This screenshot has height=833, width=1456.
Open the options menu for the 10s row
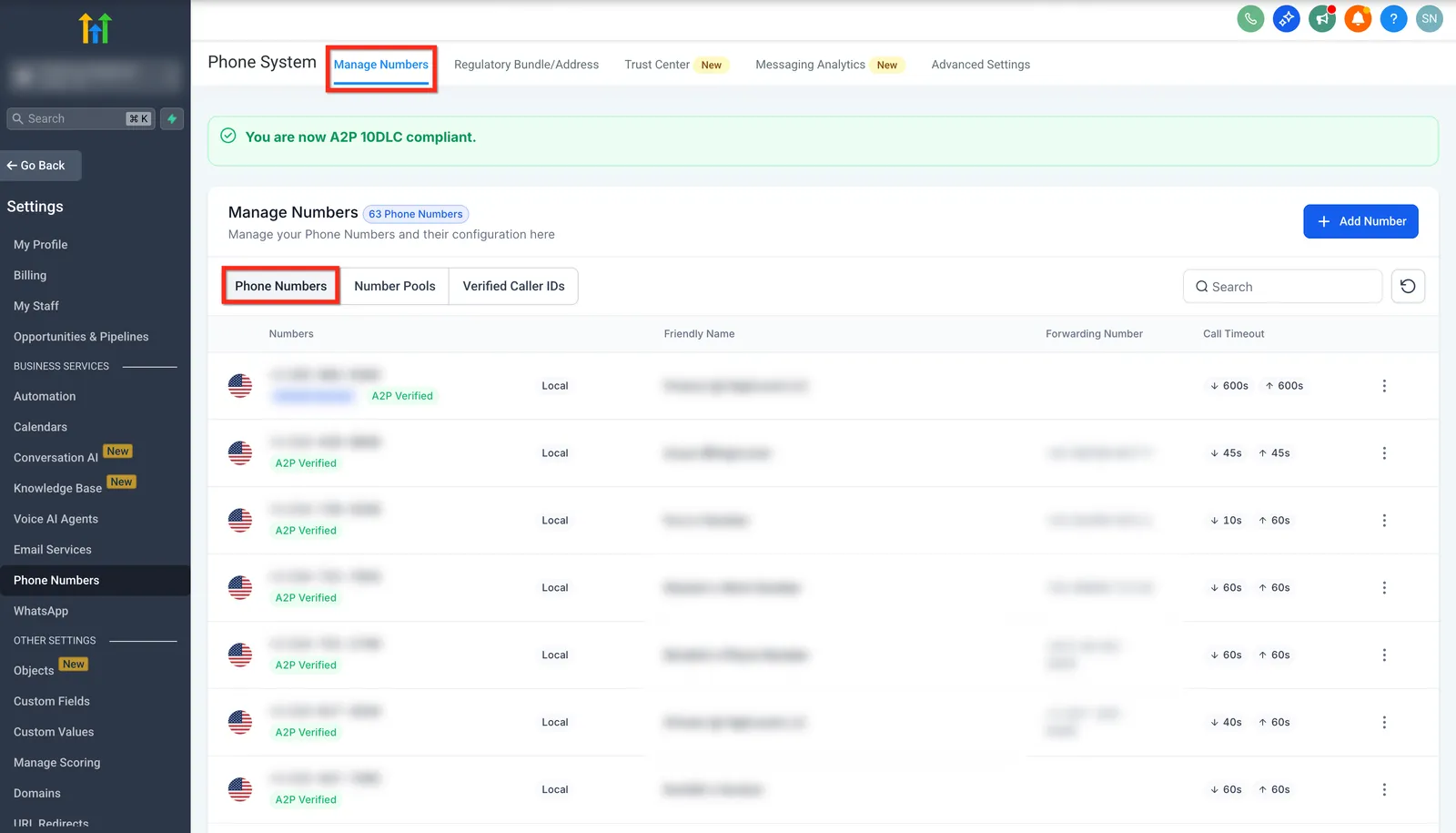[1384, 521]
